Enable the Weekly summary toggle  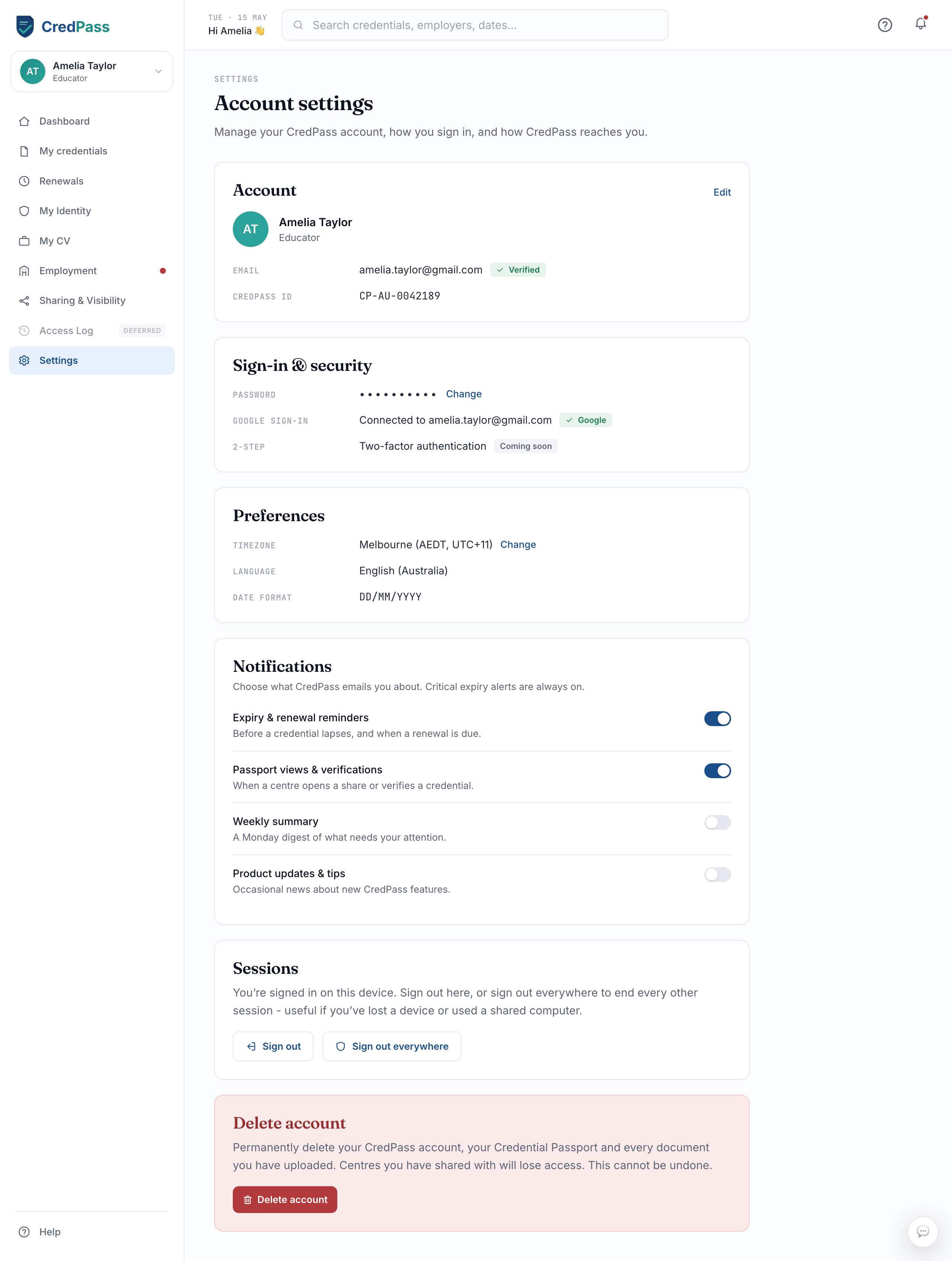click(x=717, y=822)
